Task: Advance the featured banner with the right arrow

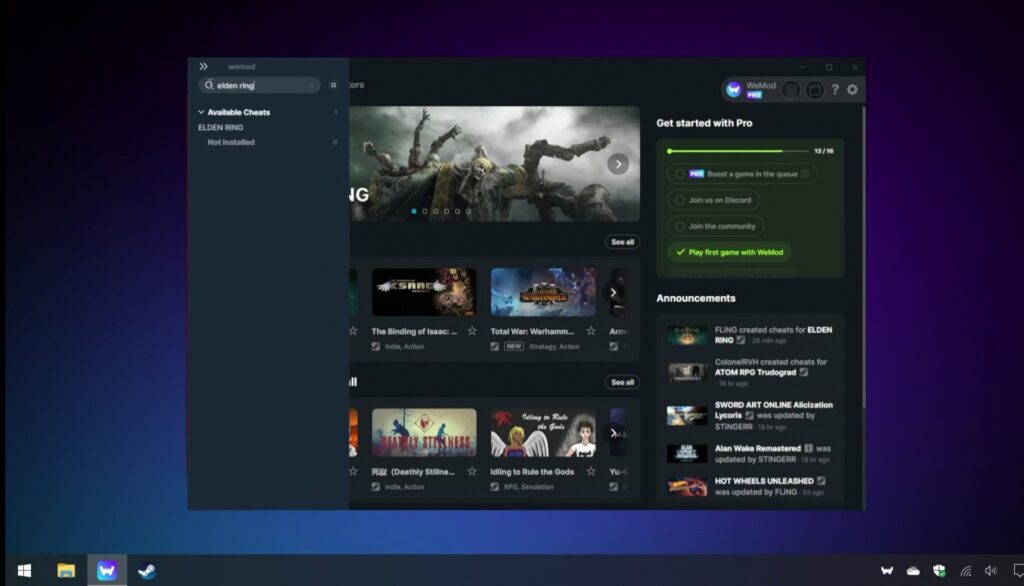Action: [618, 164]
